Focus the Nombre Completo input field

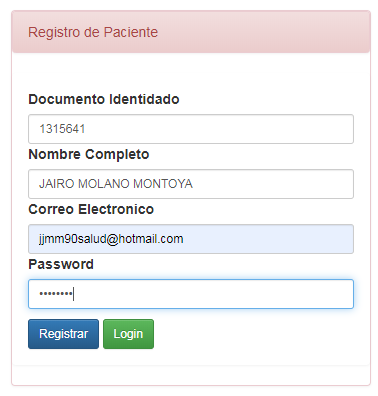(191, 184)
